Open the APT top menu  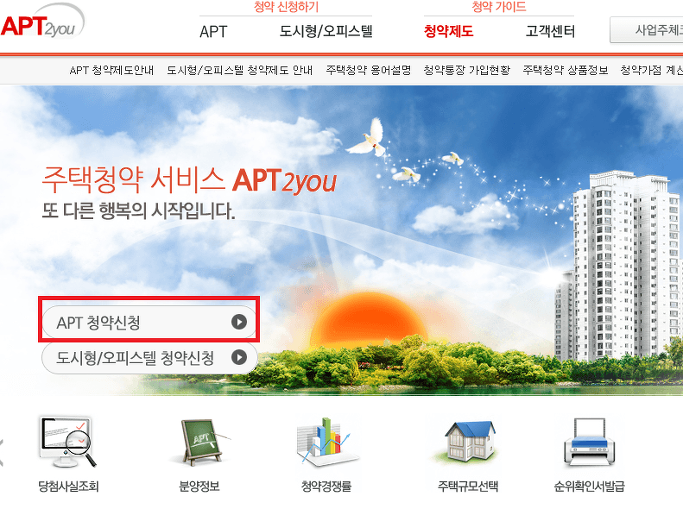tap(213, 31)
